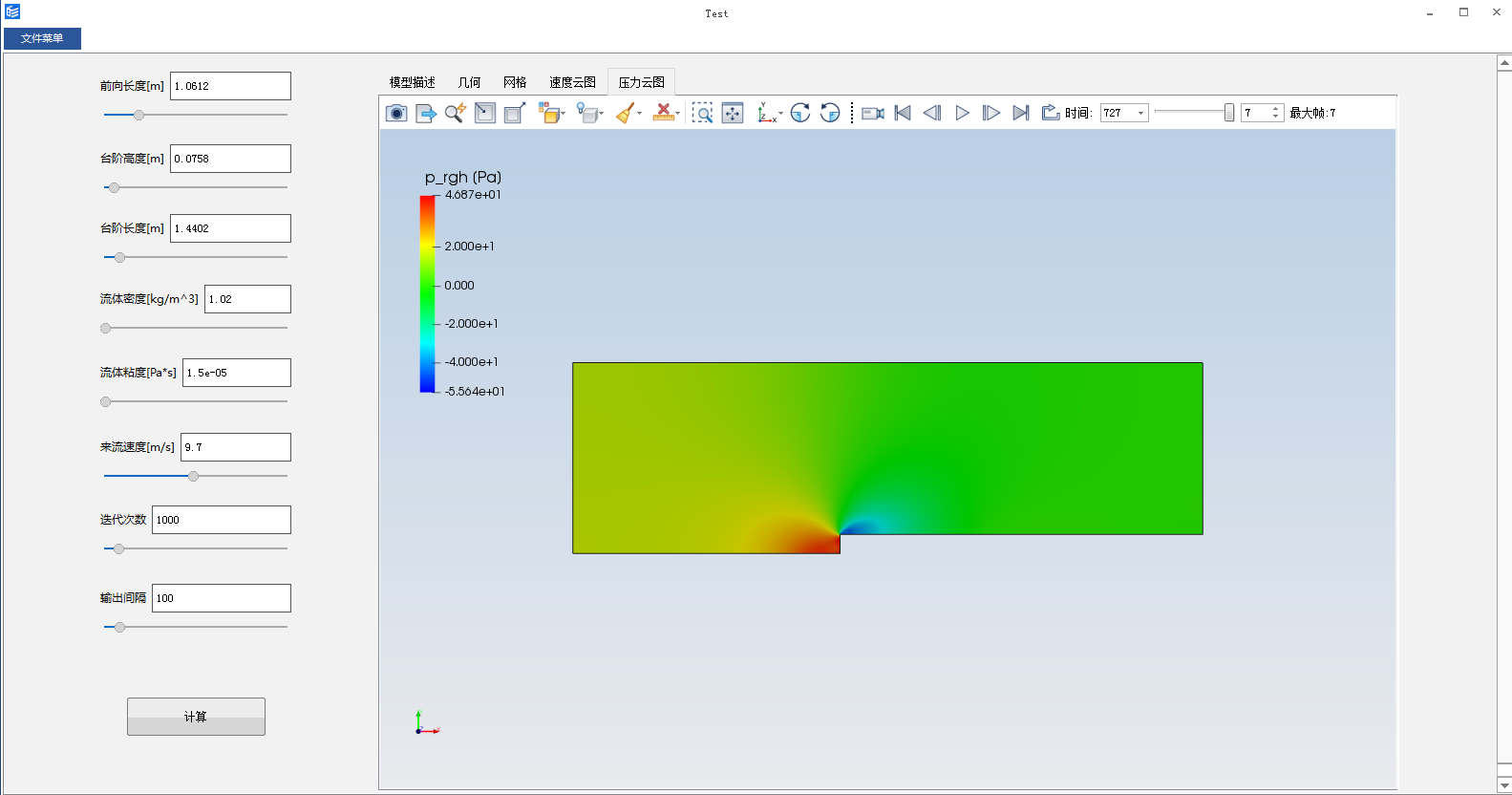Image resolution: width=1512 pixels, height=795 pixels.
Task: Open dropdown arrow next to axes icon
Action: pyautogui.click(x=781, y=114)
